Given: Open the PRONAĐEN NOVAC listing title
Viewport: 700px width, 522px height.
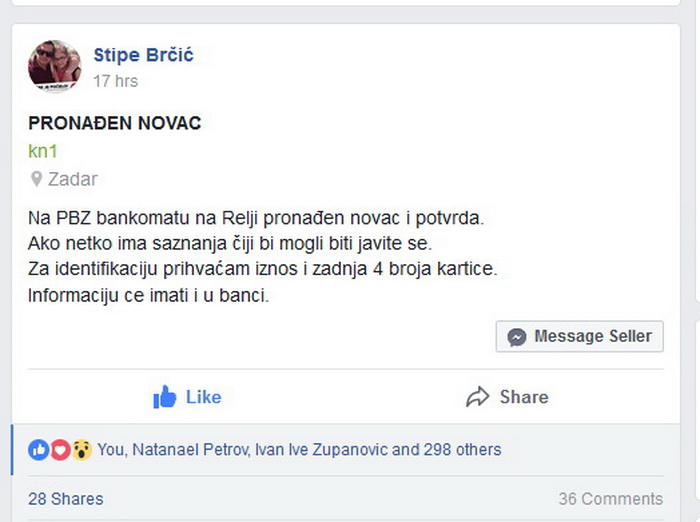Looking at the screenshot, I should pos(115,123).
